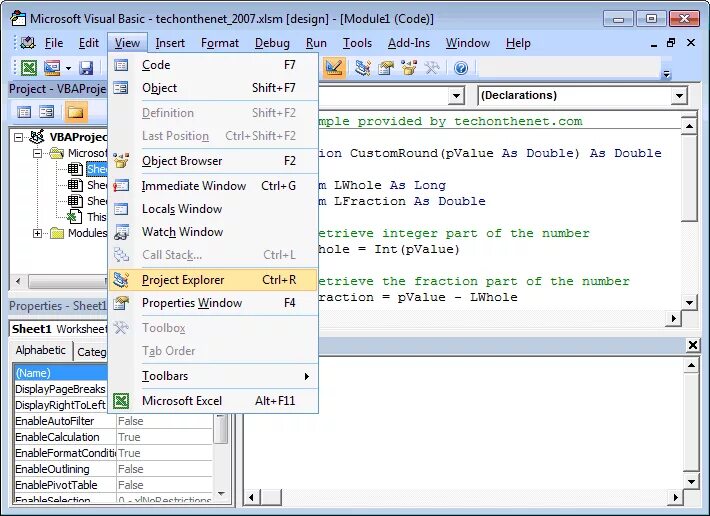710x516 pixels.
Task: Click the Properties Window icon in menu
Action: tap(121, 303)
